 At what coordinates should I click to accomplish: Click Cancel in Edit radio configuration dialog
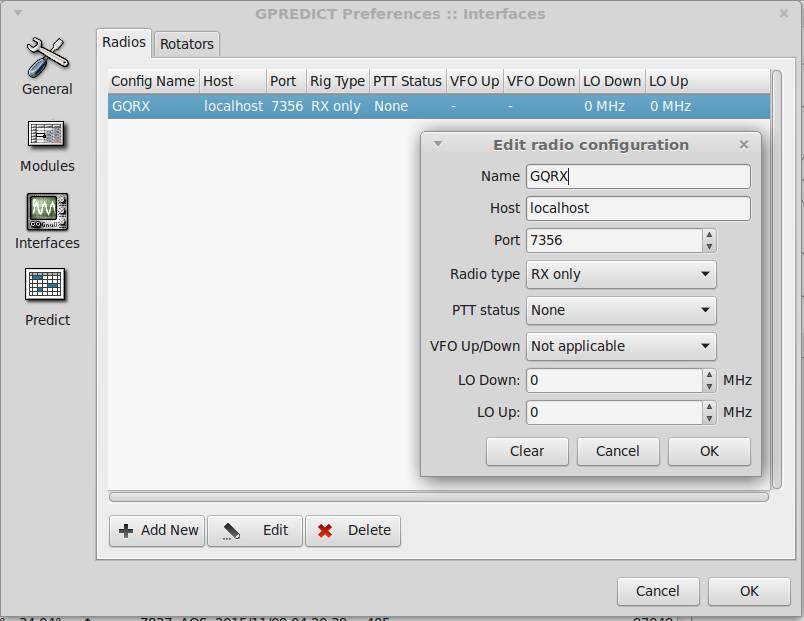coord(618,451)
